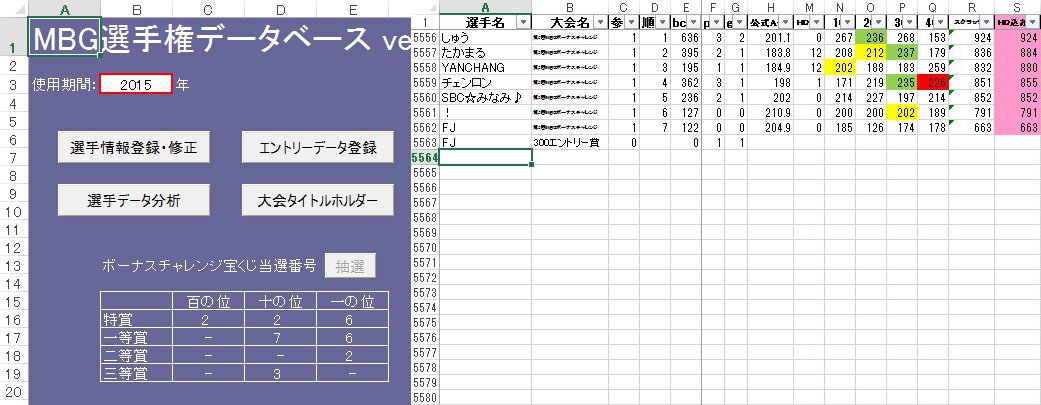Select row header 5564
The width and height of the screenshot is (1041, 405).
425,158
